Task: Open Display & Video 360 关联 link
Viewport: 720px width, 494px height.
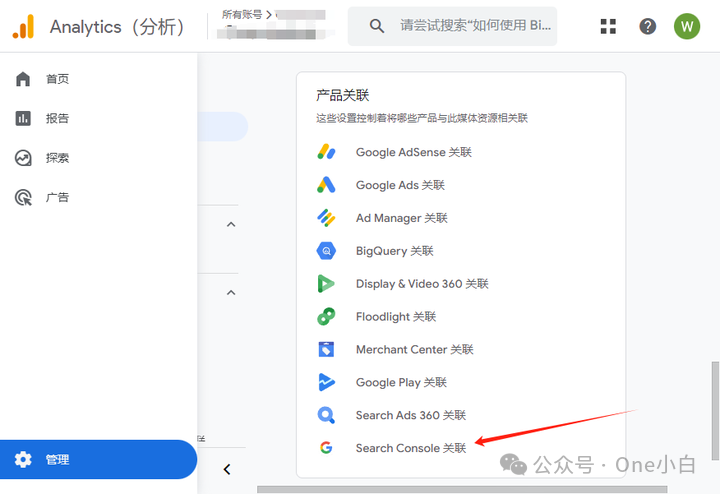Action: point(422,284)
